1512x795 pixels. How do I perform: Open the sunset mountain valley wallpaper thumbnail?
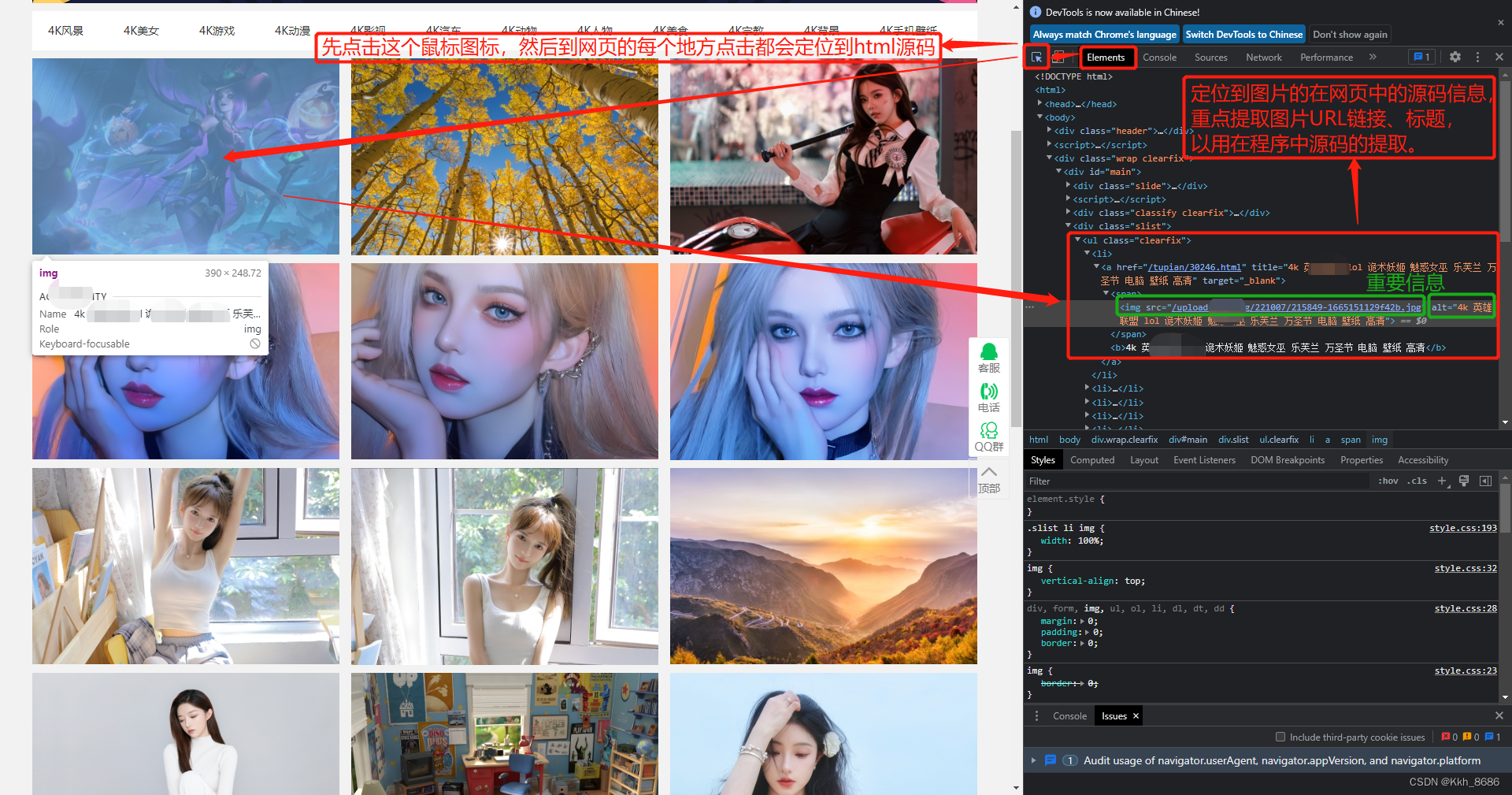point(824,567)
